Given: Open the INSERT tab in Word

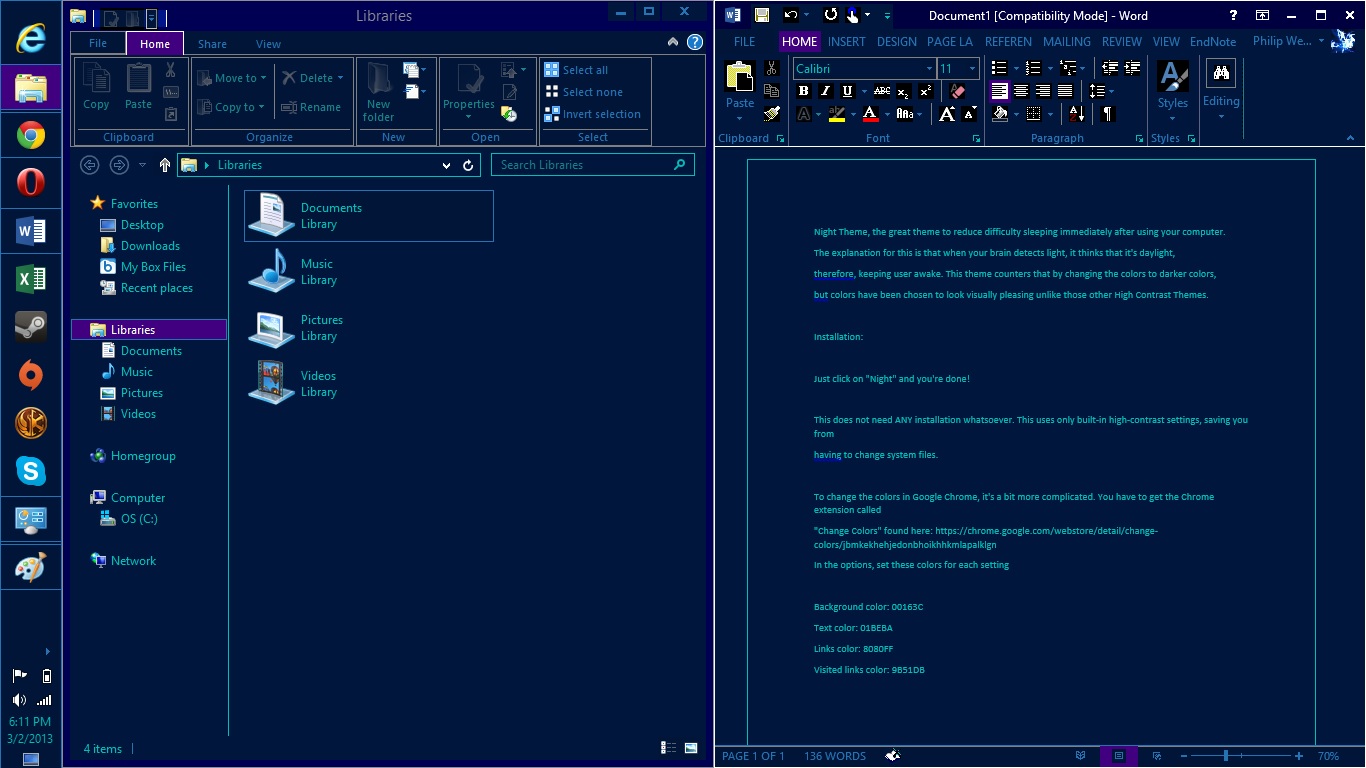Looking at the screenshot, I should [x=847, y=42].
